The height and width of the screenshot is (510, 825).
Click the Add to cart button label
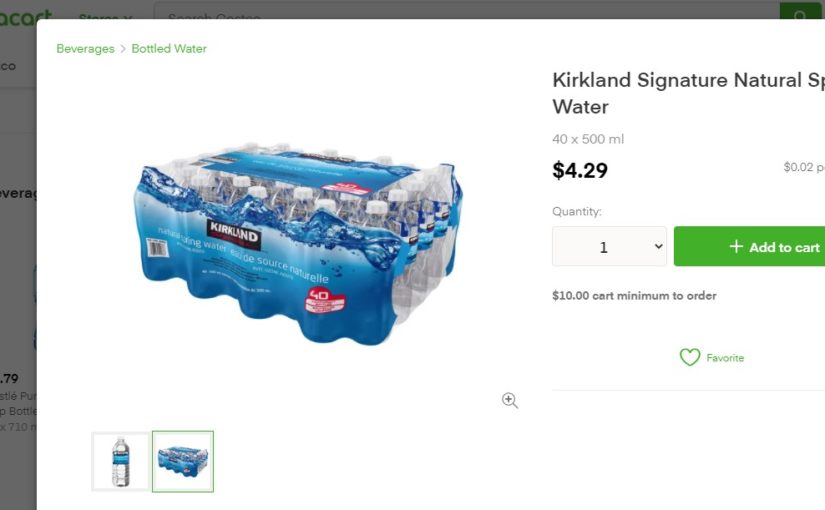(x=784, y=248)
